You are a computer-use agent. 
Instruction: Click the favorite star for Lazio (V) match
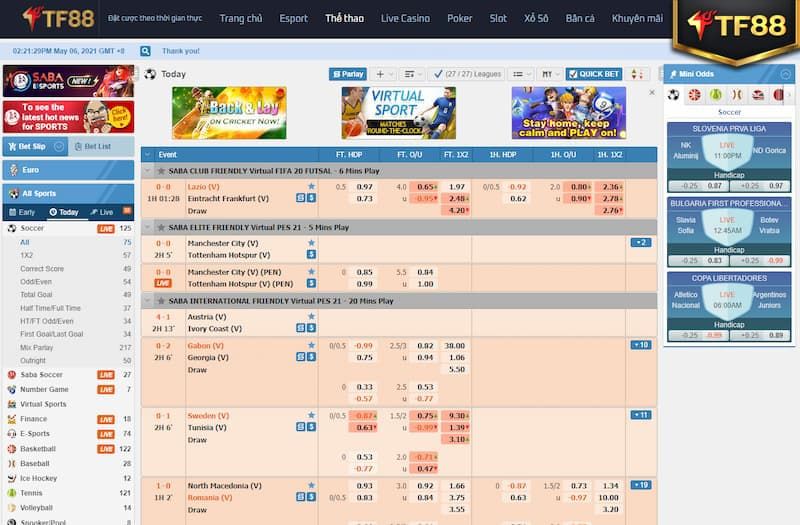311,187
